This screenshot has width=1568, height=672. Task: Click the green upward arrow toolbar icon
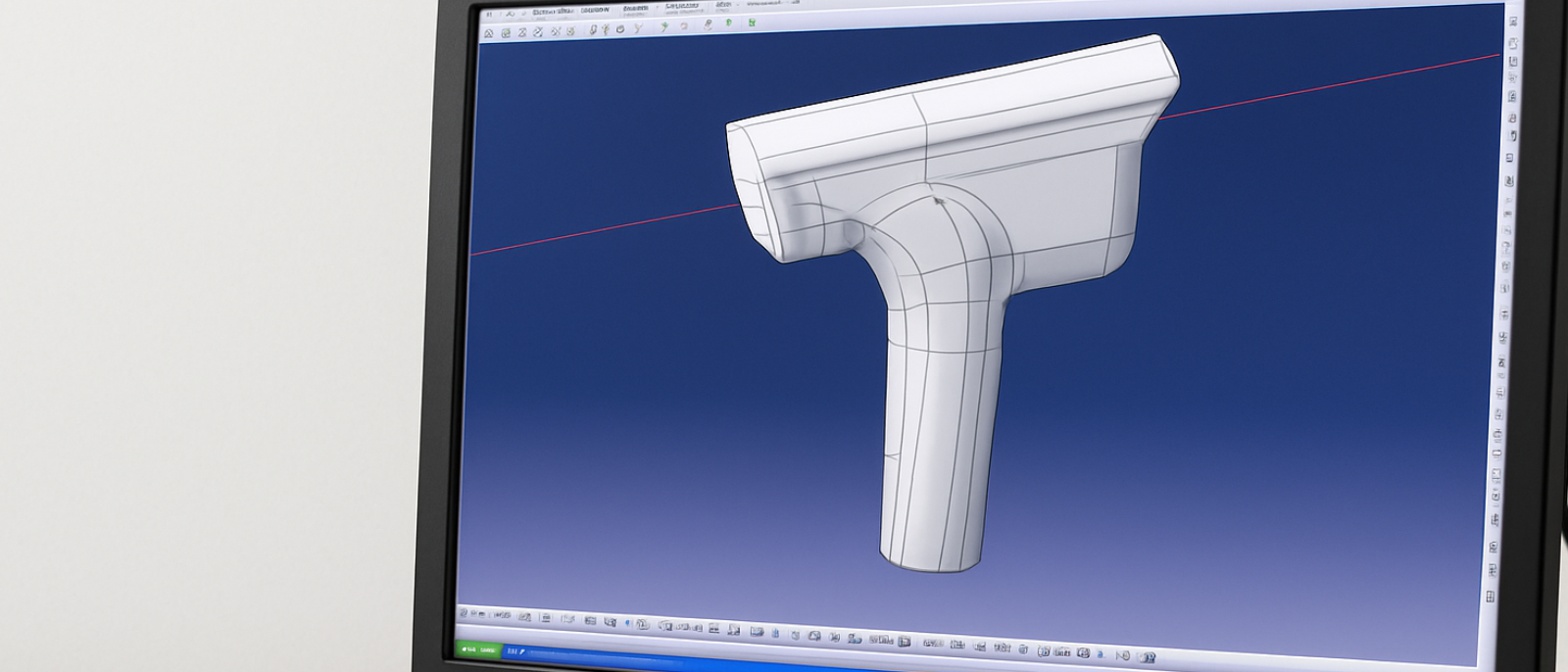click(x=728, y=23)
